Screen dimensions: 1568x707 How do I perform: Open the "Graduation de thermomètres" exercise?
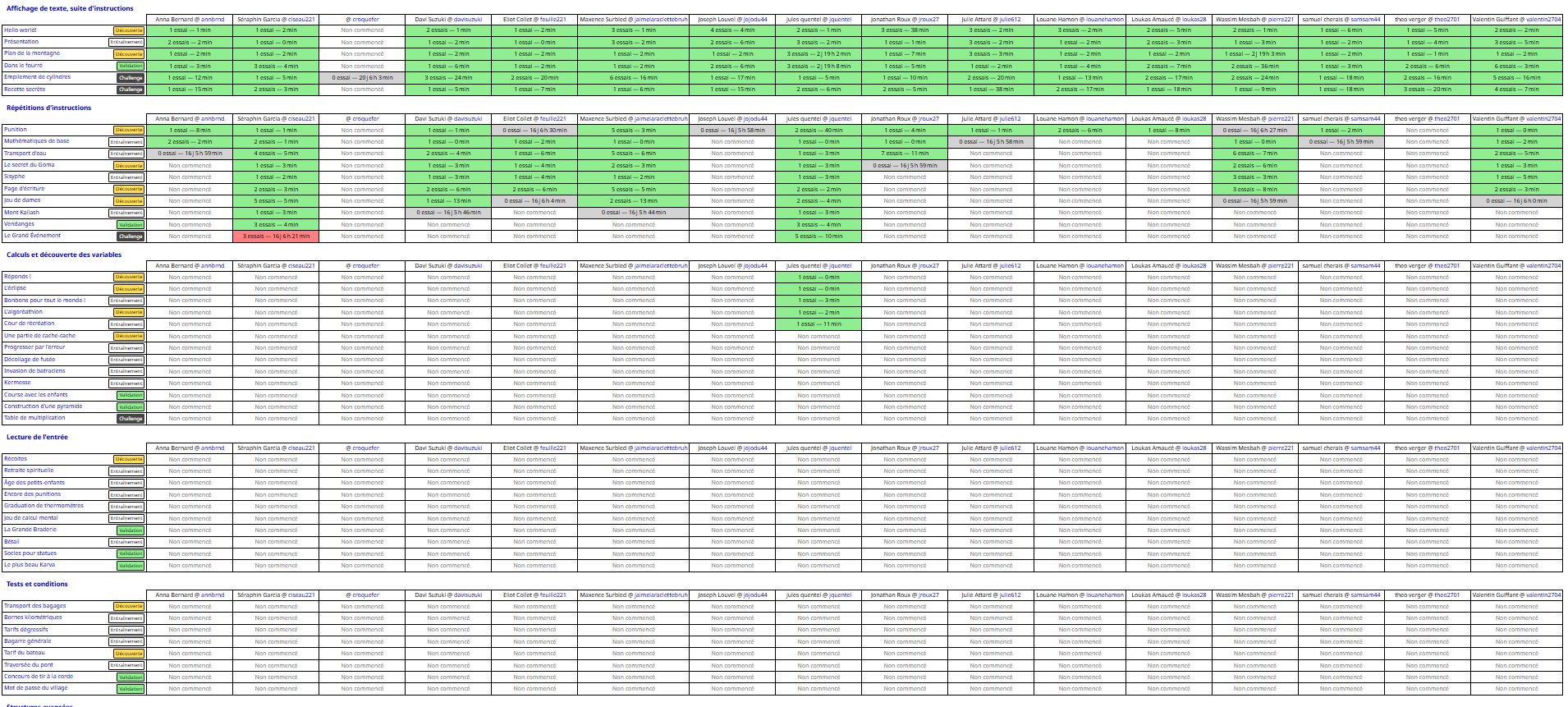(44, 506)
